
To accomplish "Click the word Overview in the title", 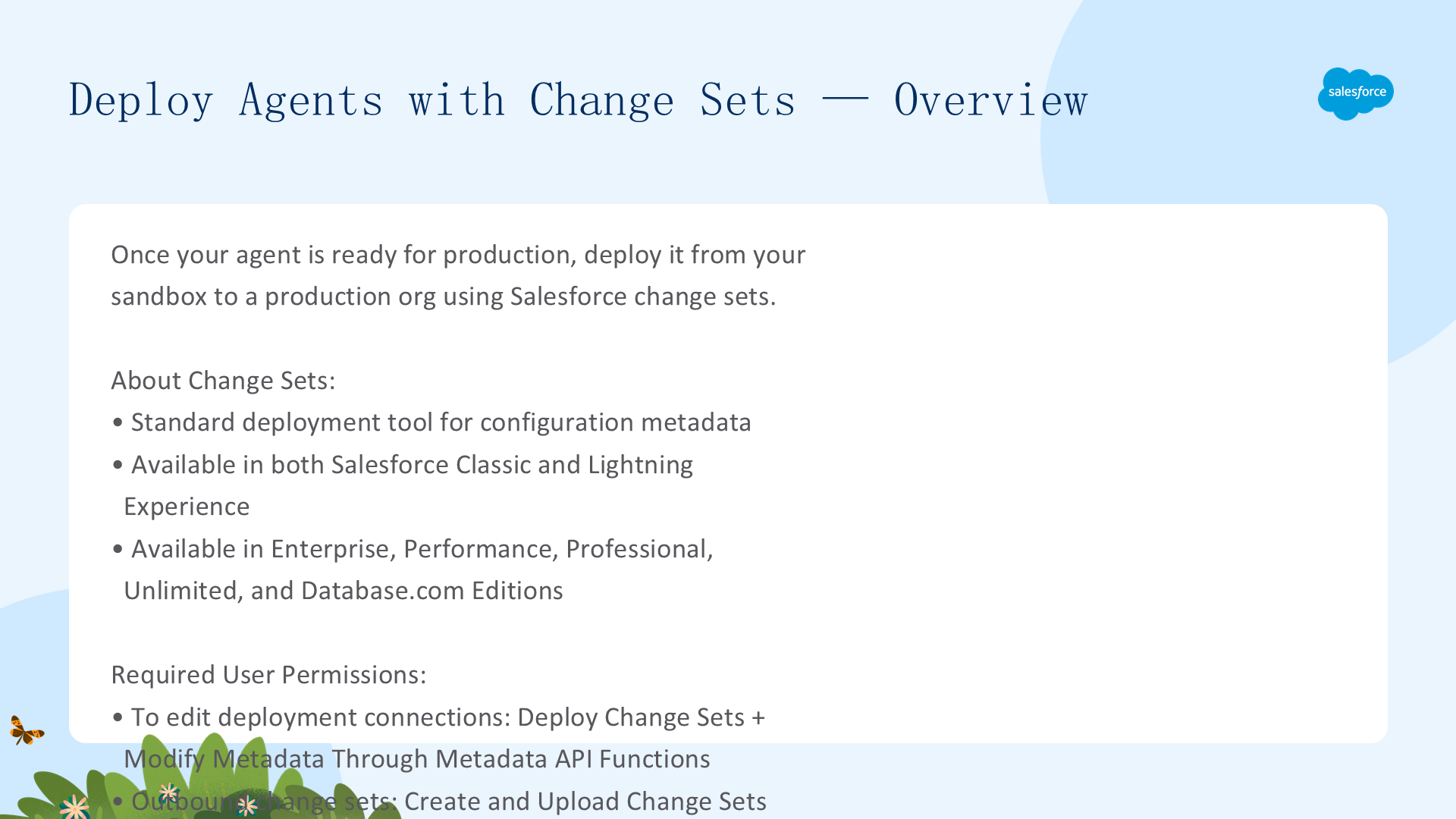I will point(990,100).
